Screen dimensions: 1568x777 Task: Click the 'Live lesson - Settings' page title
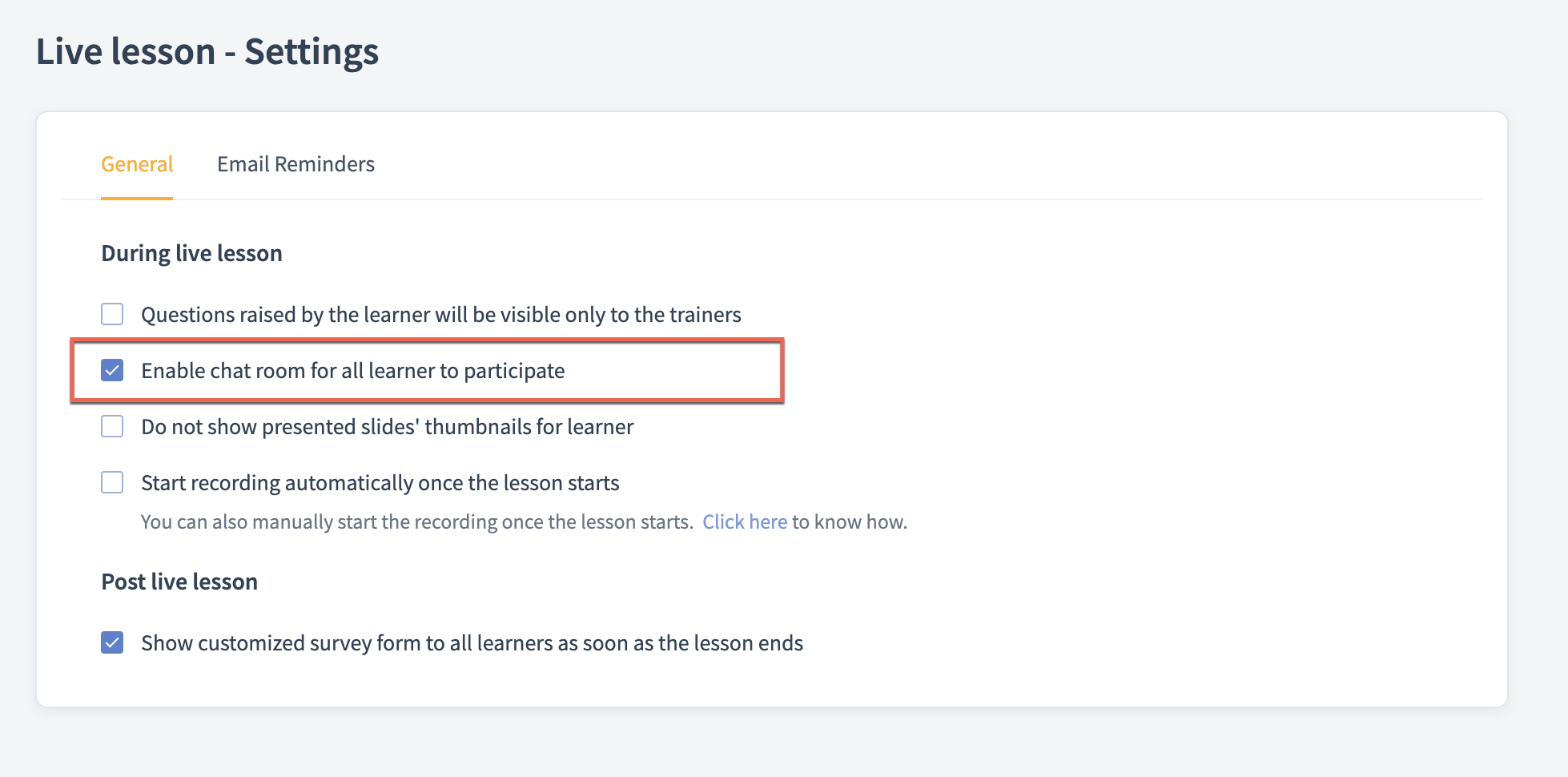(207, 52)
